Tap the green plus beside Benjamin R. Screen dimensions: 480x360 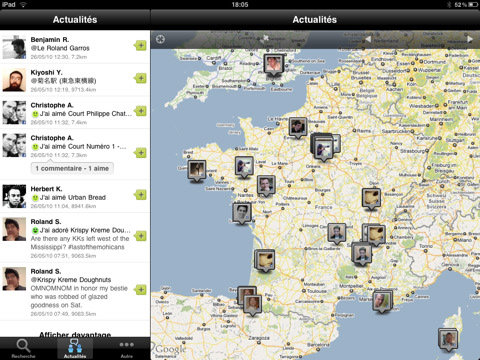141,45
